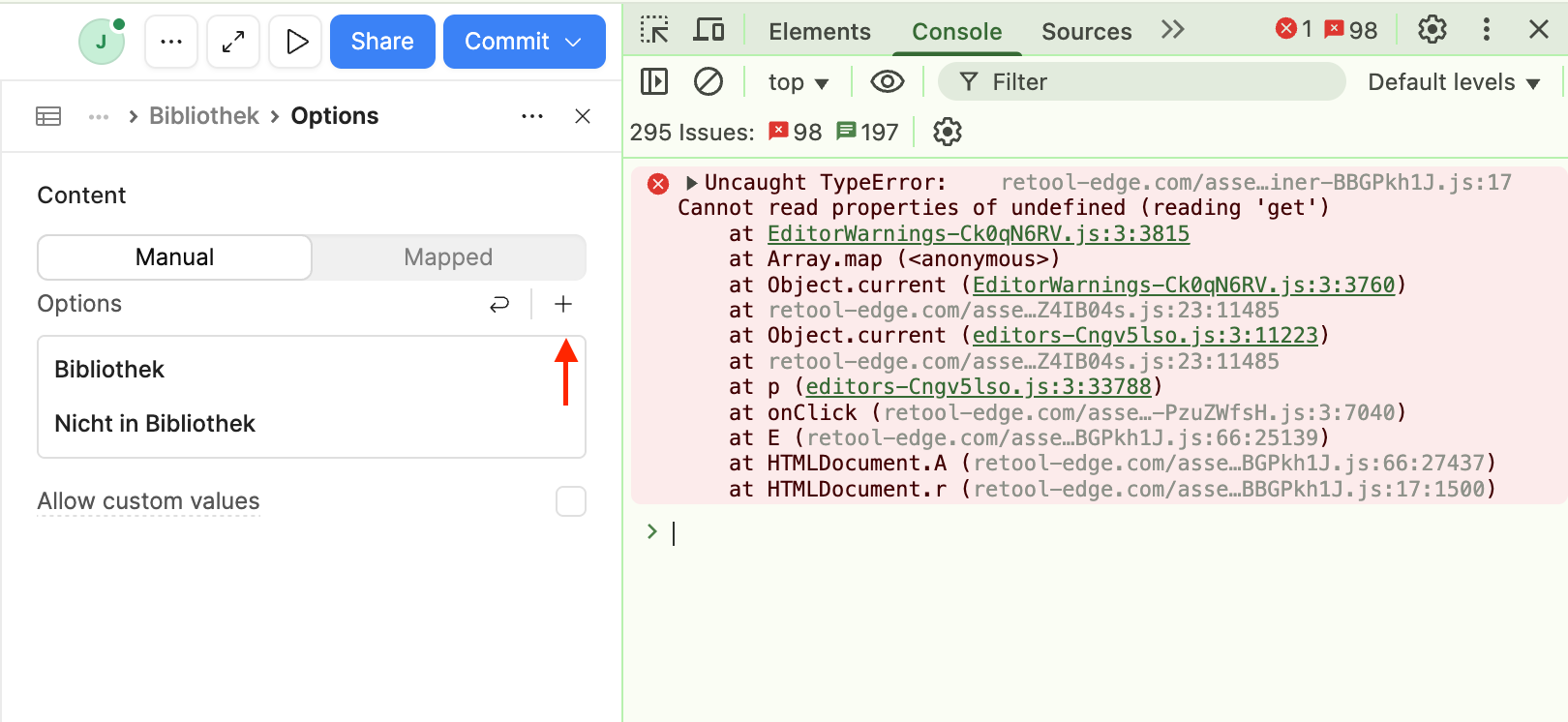1568x722 pixels.
Task: Click the console Filter input field
Action: click(x=1152, y=82)
